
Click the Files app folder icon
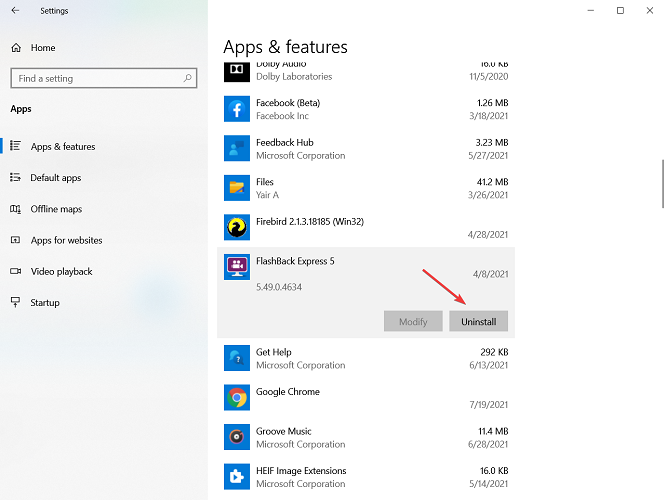pyautogui.click(x=237, y=188)
